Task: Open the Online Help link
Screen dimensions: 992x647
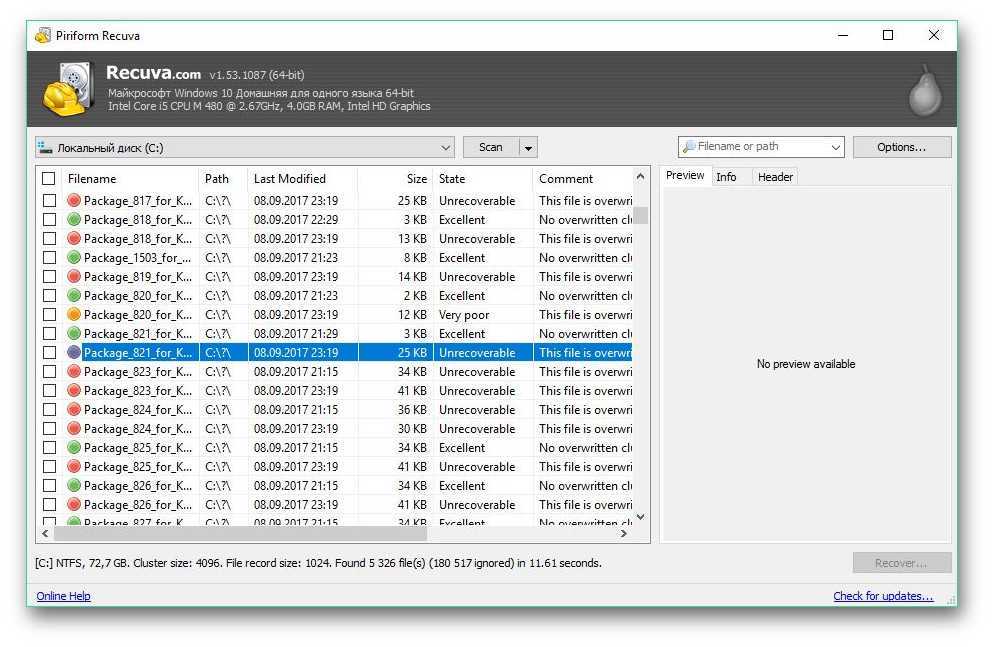Action: [x=63, y=596]
